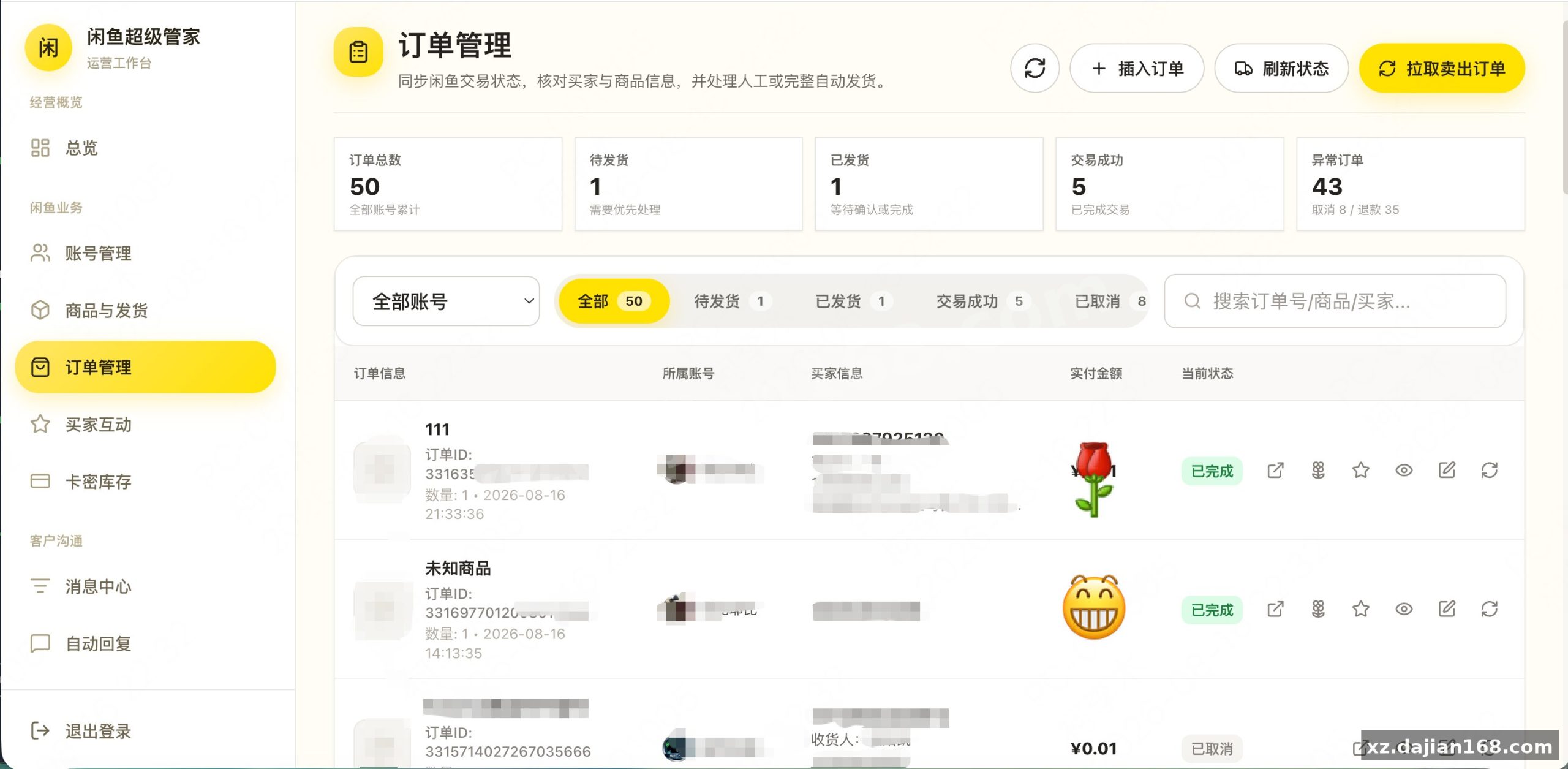Image resolution: width=1568 pixels, height=769 pixels.
Task: Click the 订单总数 50 stat card
Action: click(x=448, y=184)
